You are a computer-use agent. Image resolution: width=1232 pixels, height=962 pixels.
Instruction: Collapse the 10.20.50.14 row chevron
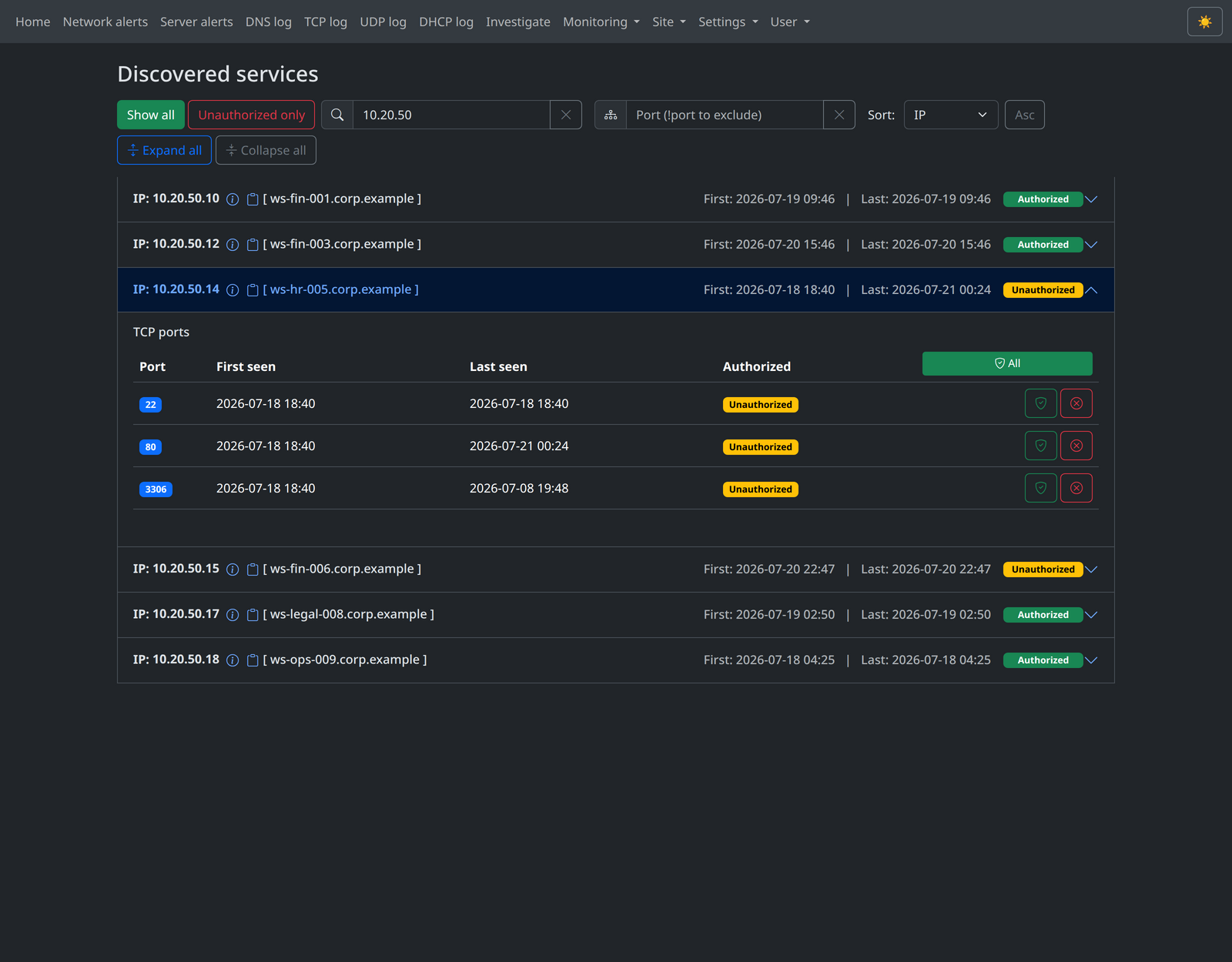tap(1091, 290)
